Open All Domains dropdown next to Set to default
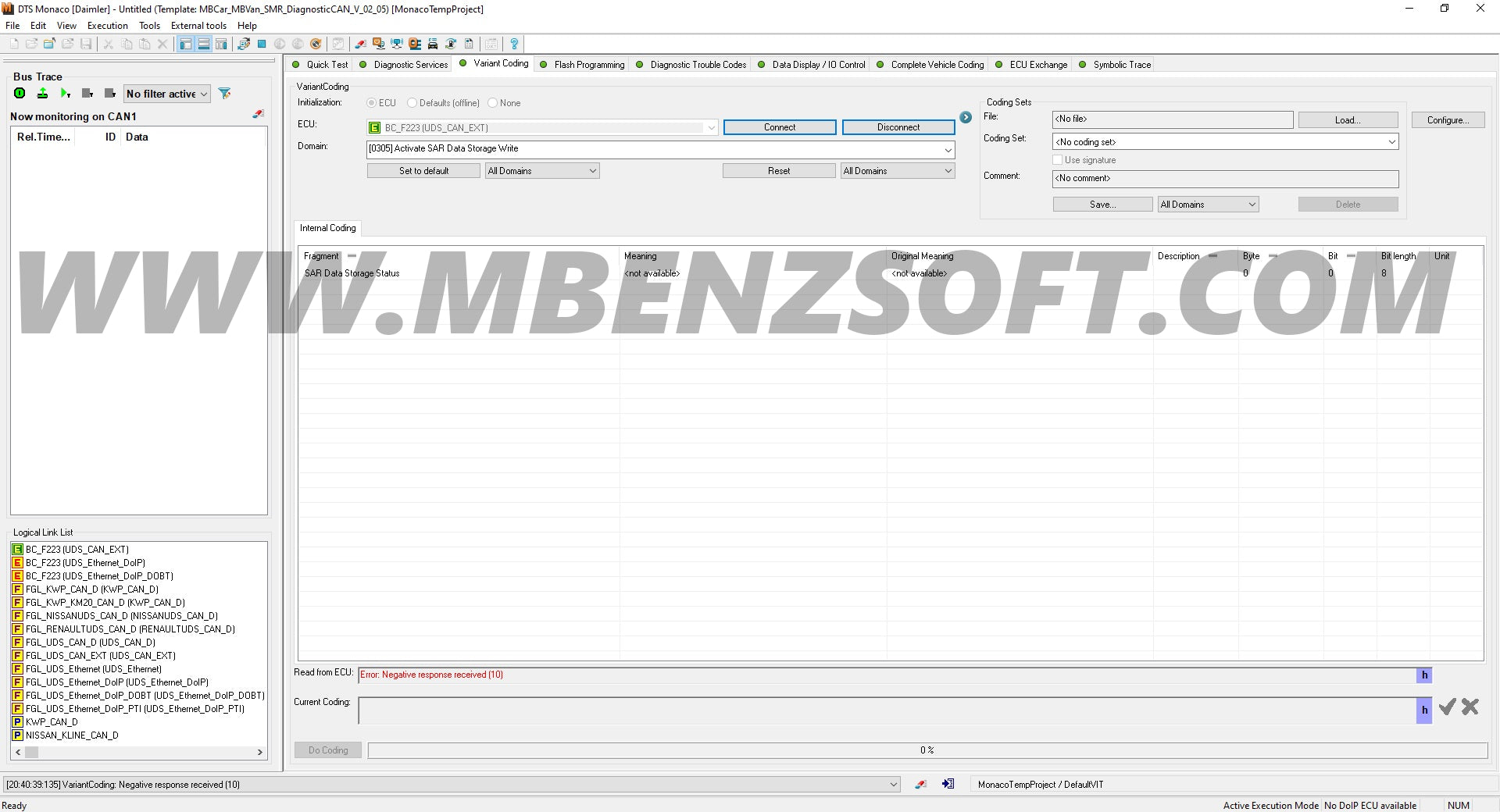The image size is (1500, 812). point(542,171)
